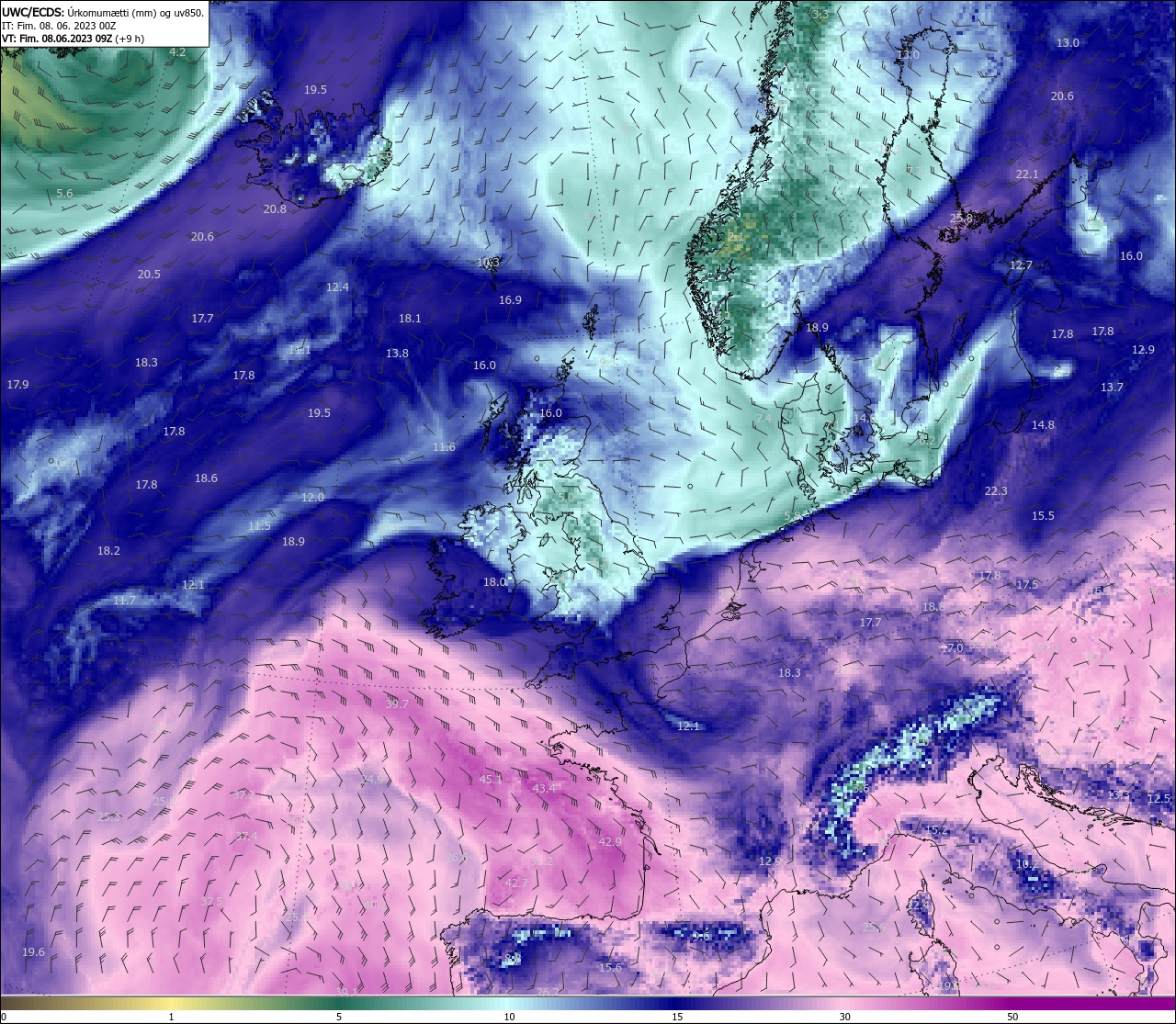Click the 11.7 value label
The image size is (1176, 1024).
tap(124, 600)
